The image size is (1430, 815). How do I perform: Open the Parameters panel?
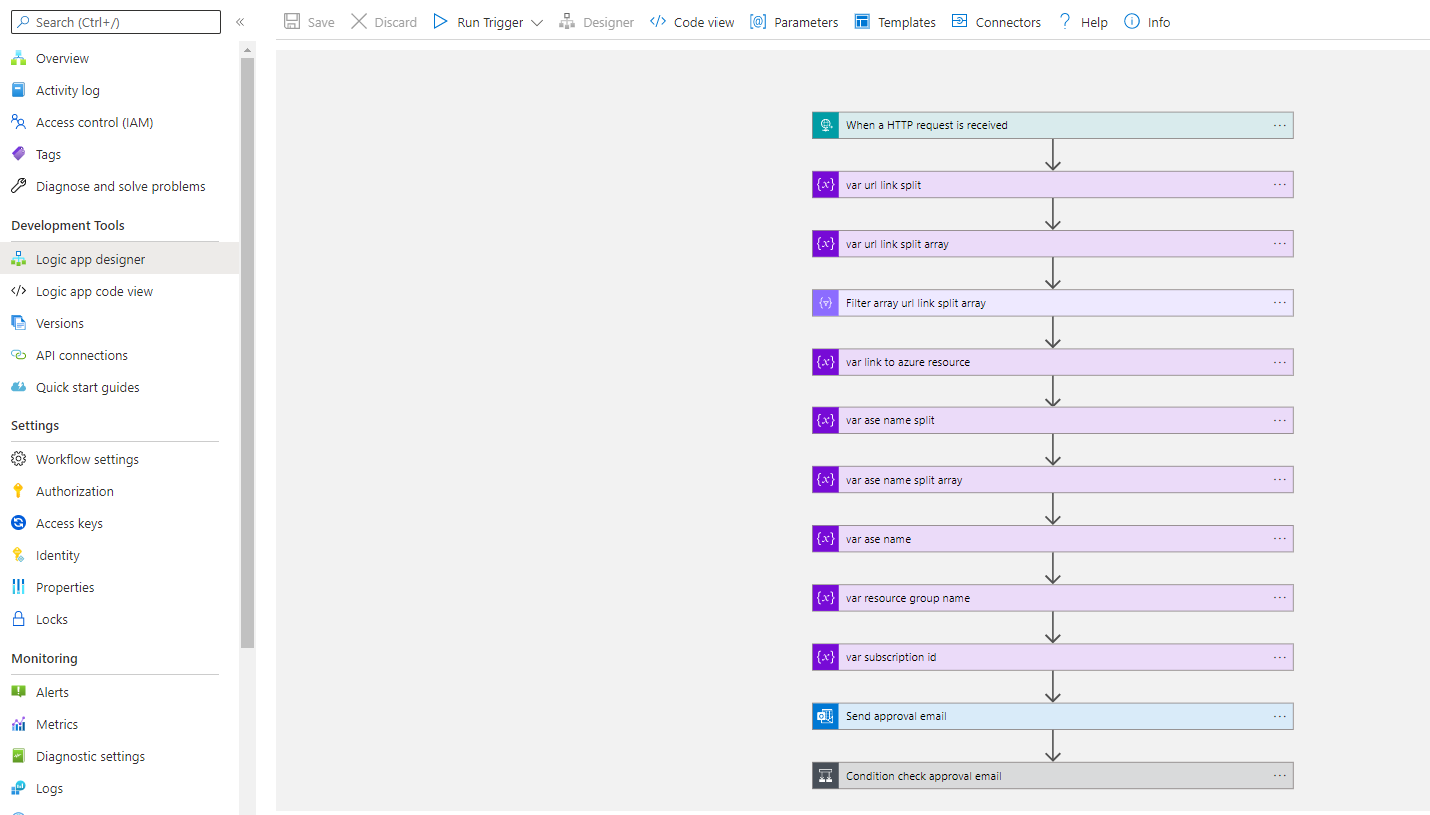793,21
